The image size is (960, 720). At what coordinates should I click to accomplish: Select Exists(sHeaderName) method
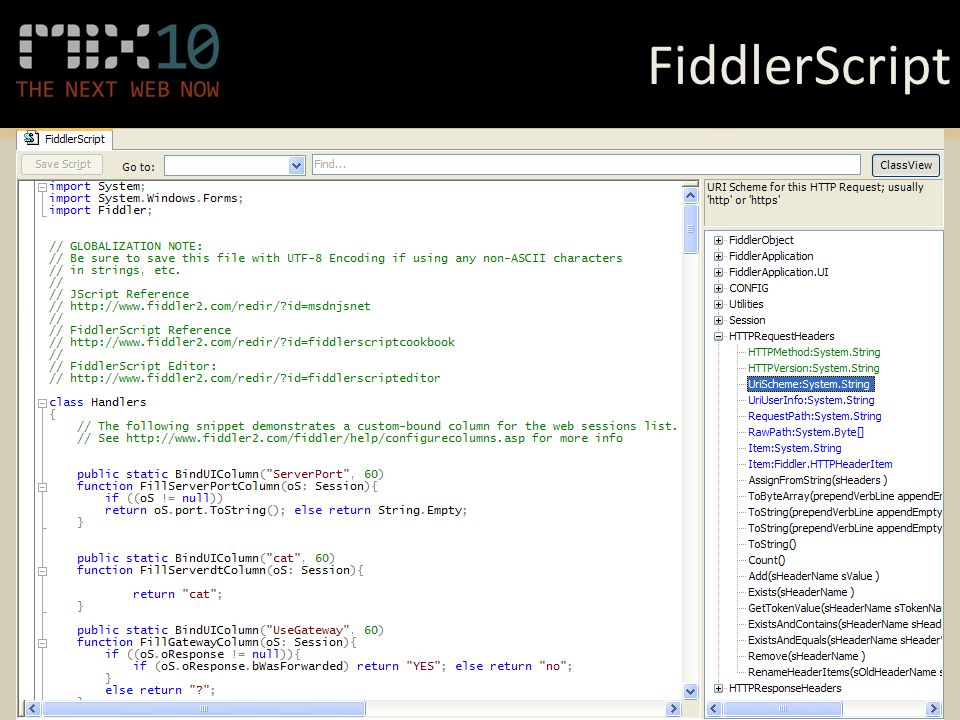(801, 591)
